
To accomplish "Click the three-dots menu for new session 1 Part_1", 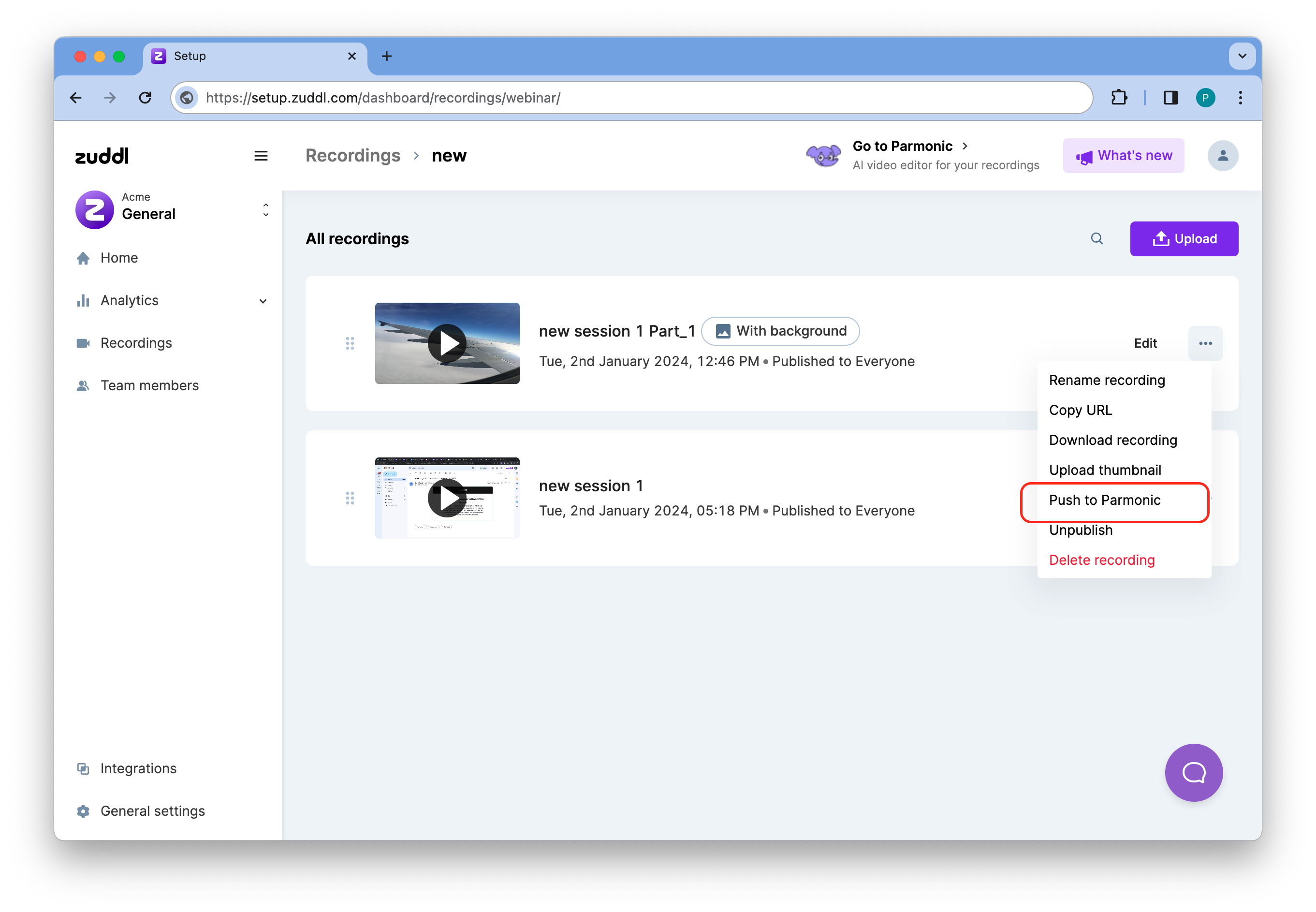I will click(1205, 343).
